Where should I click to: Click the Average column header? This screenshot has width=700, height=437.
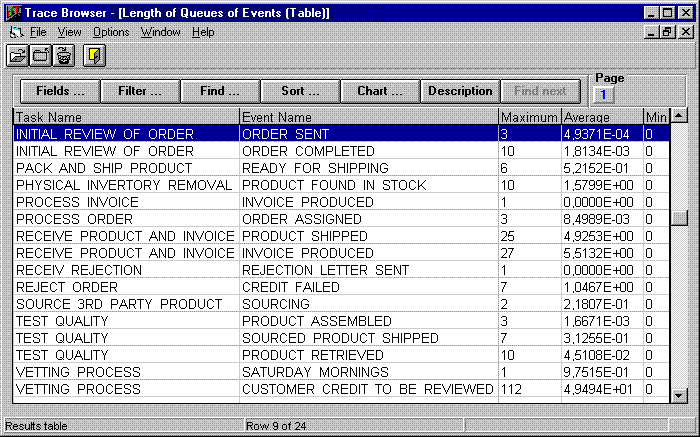pos(600,117)
